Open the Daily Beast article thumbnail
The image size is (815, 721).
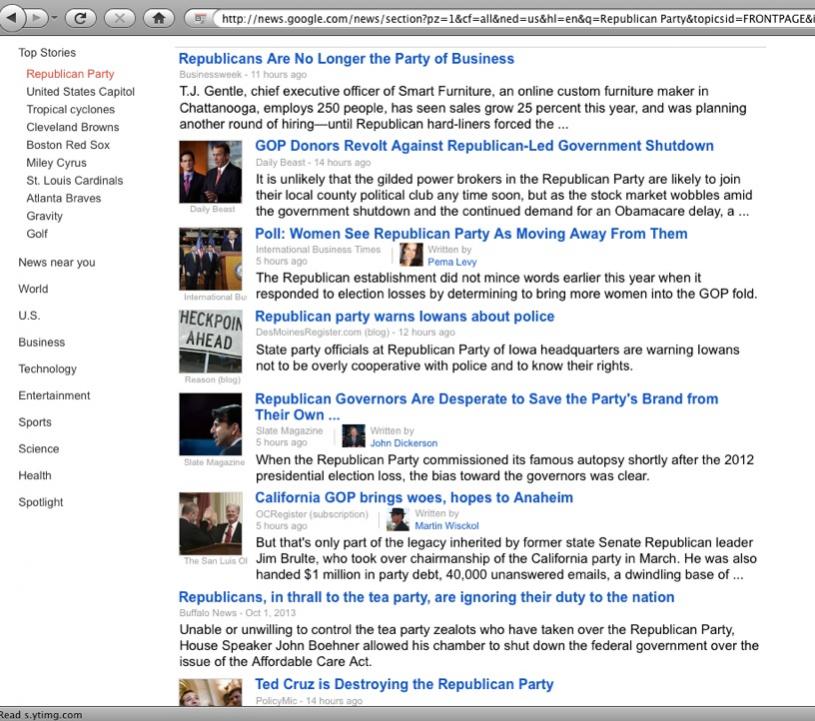[x=211, y=172]
